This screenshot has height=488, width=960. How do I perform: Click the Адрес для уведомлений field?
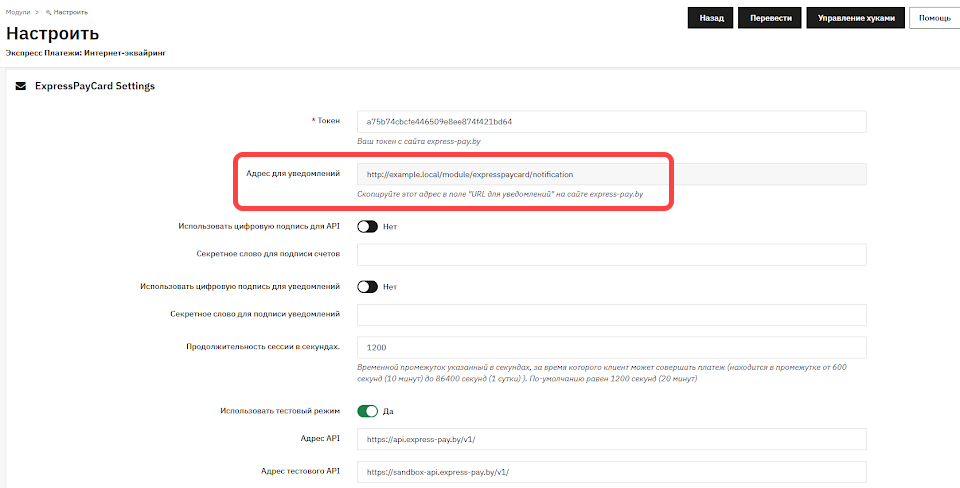click(x=612, y=175)
